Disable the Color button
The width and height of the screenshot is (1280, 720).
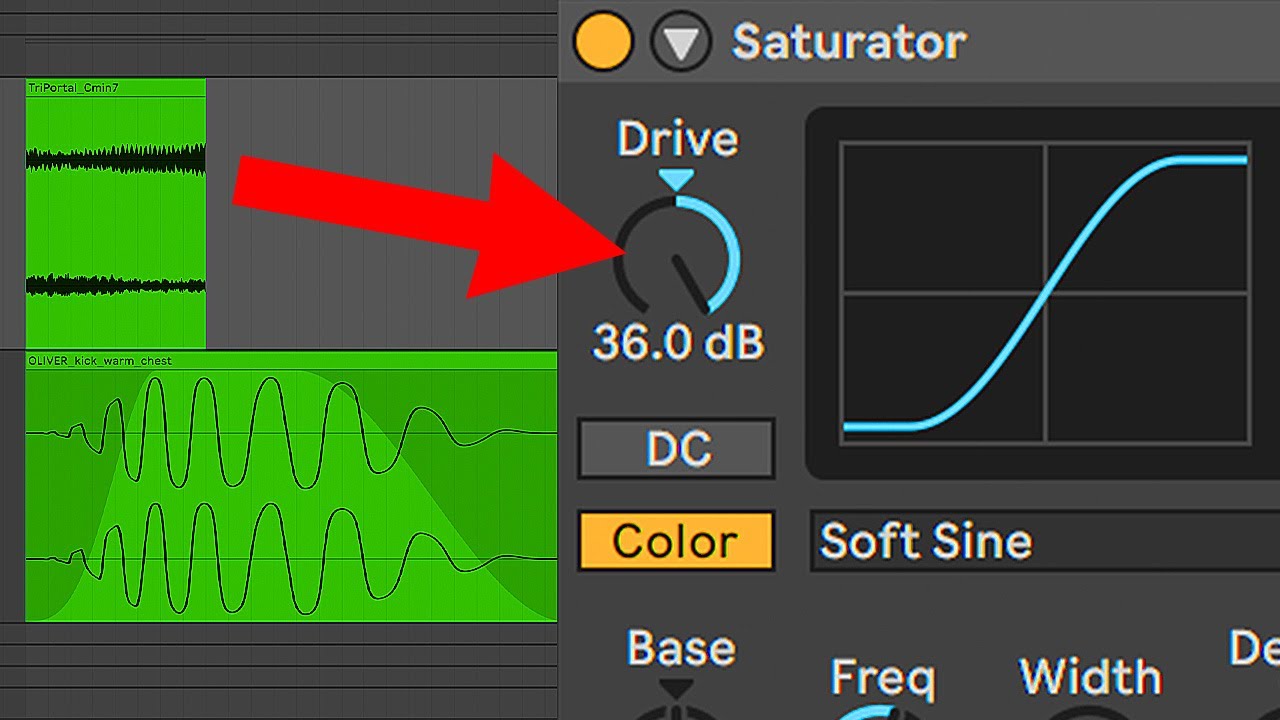pyautogui.click(x=676, y=541)
